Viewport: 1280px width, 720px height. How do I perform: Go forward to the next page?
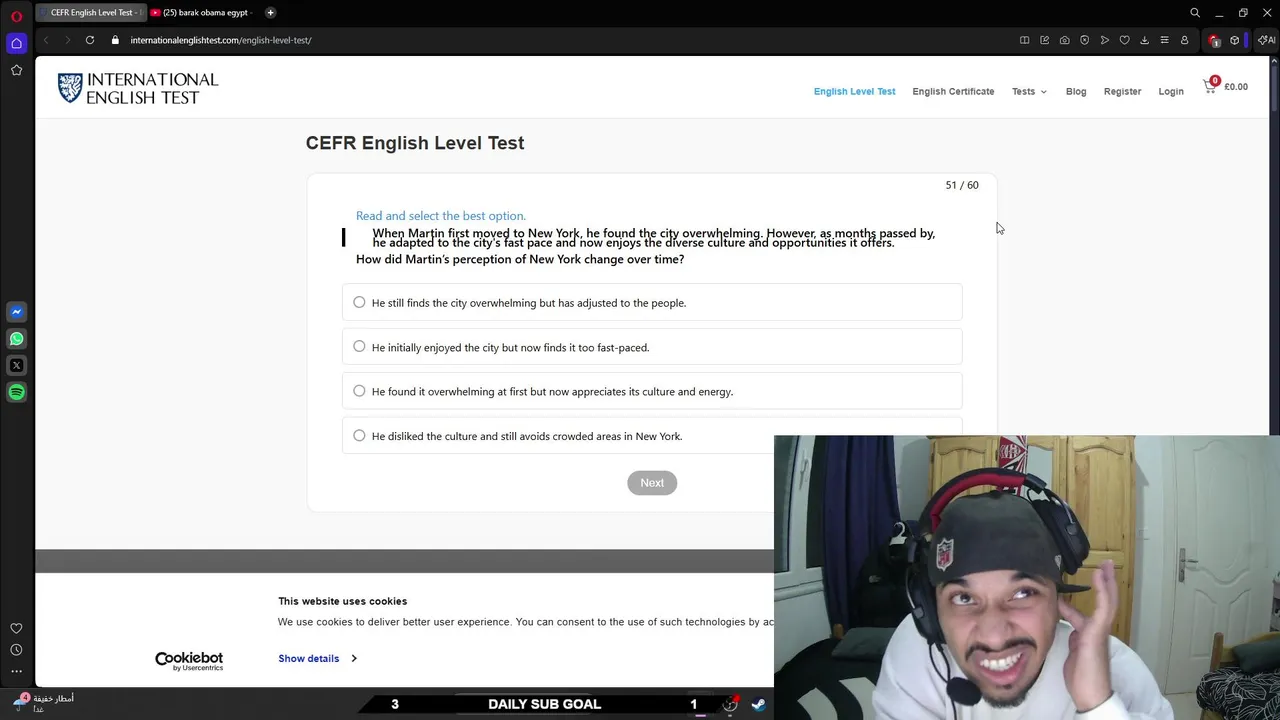click(x=67, y=40)
